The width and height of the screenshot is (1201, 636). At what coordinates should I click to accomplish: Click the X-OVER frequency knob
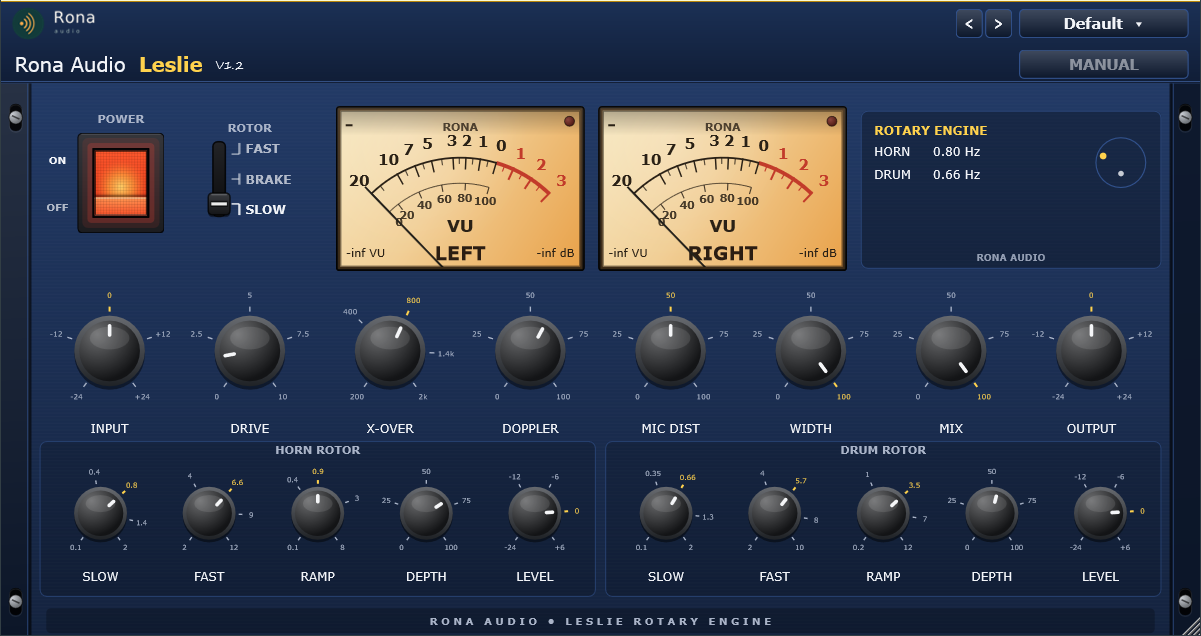(x=390, y=351)
